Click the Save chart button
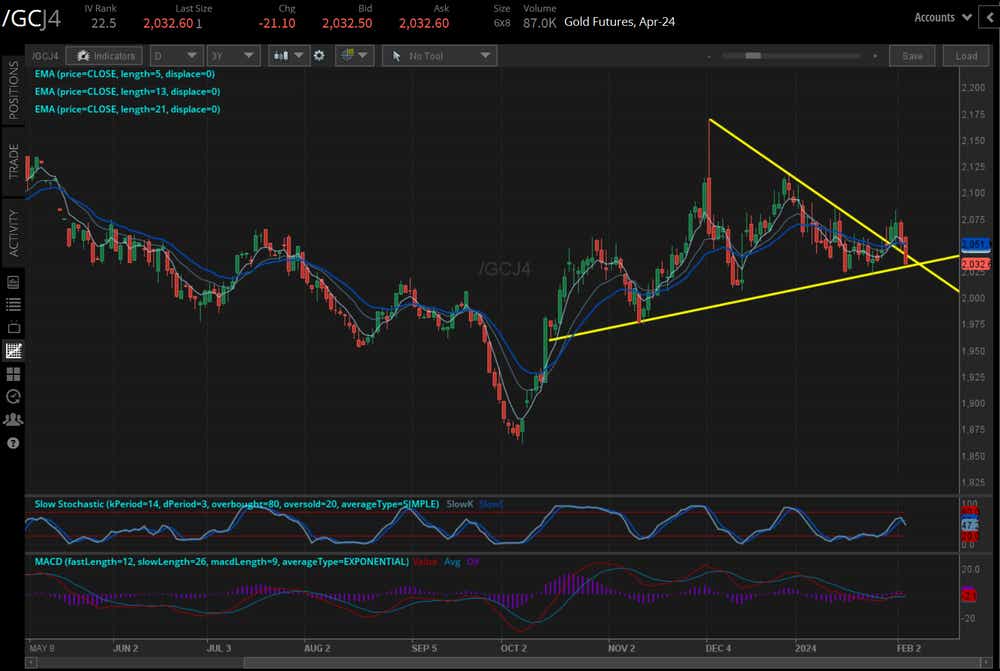This screenshot has height=671, width=1000. coord(911,56)
